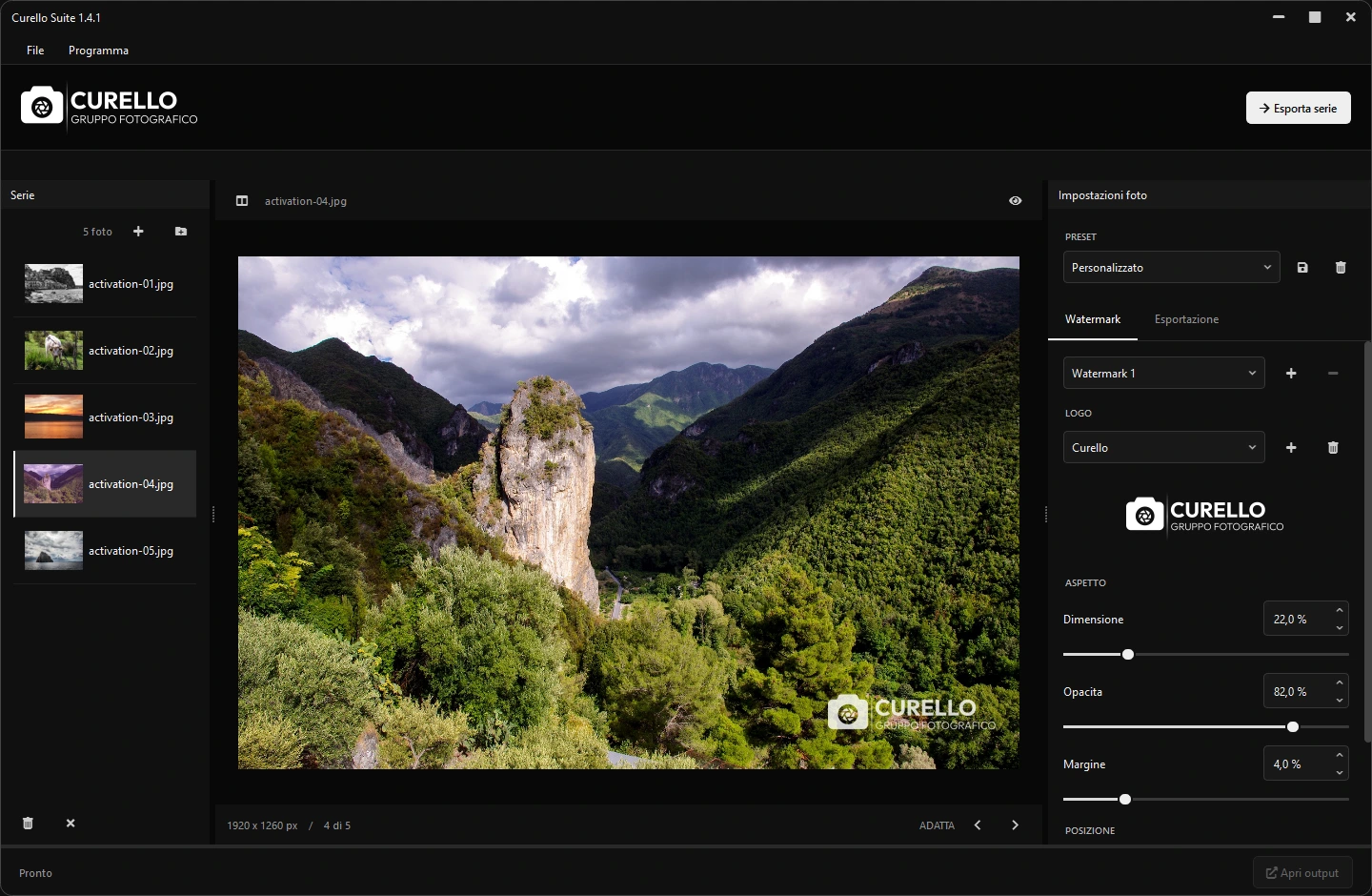Image resolution: width=1372 pixels, height=896 pixels.
Task: Toggle watermark preview with the eye icon
Action: coord(1016,201)
